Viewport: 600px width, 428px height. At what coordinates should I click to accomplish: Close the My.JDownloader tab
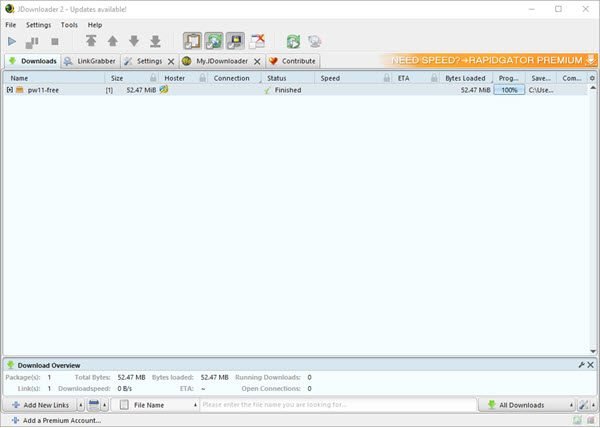point(258,62)
